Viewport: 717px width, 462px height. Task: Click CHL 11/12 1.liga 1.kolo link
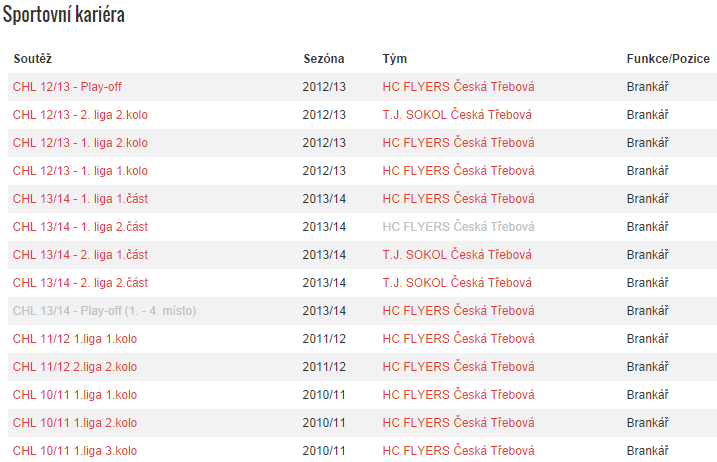tap(75, 339)
